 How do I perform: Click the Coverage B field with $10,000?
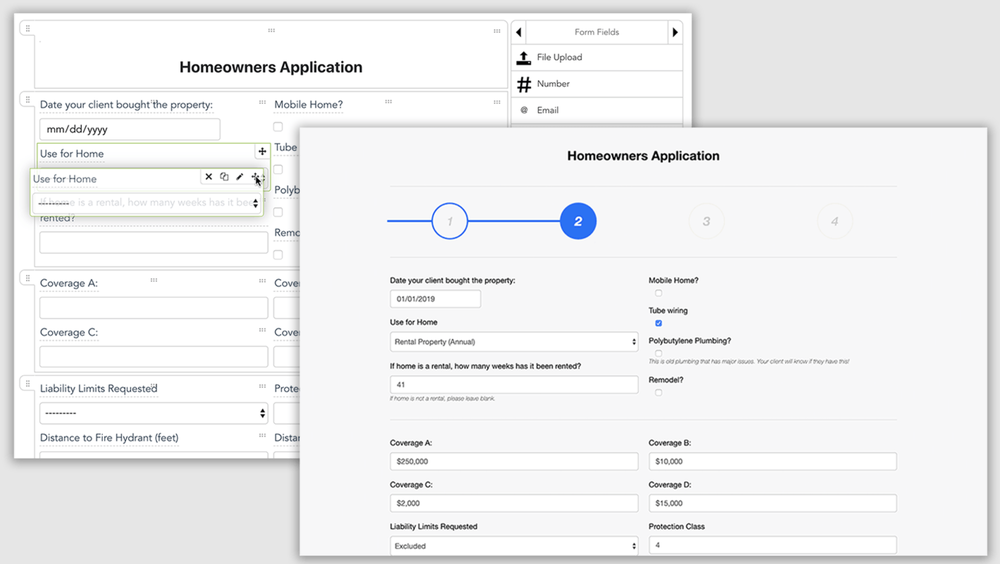[773, 461]
